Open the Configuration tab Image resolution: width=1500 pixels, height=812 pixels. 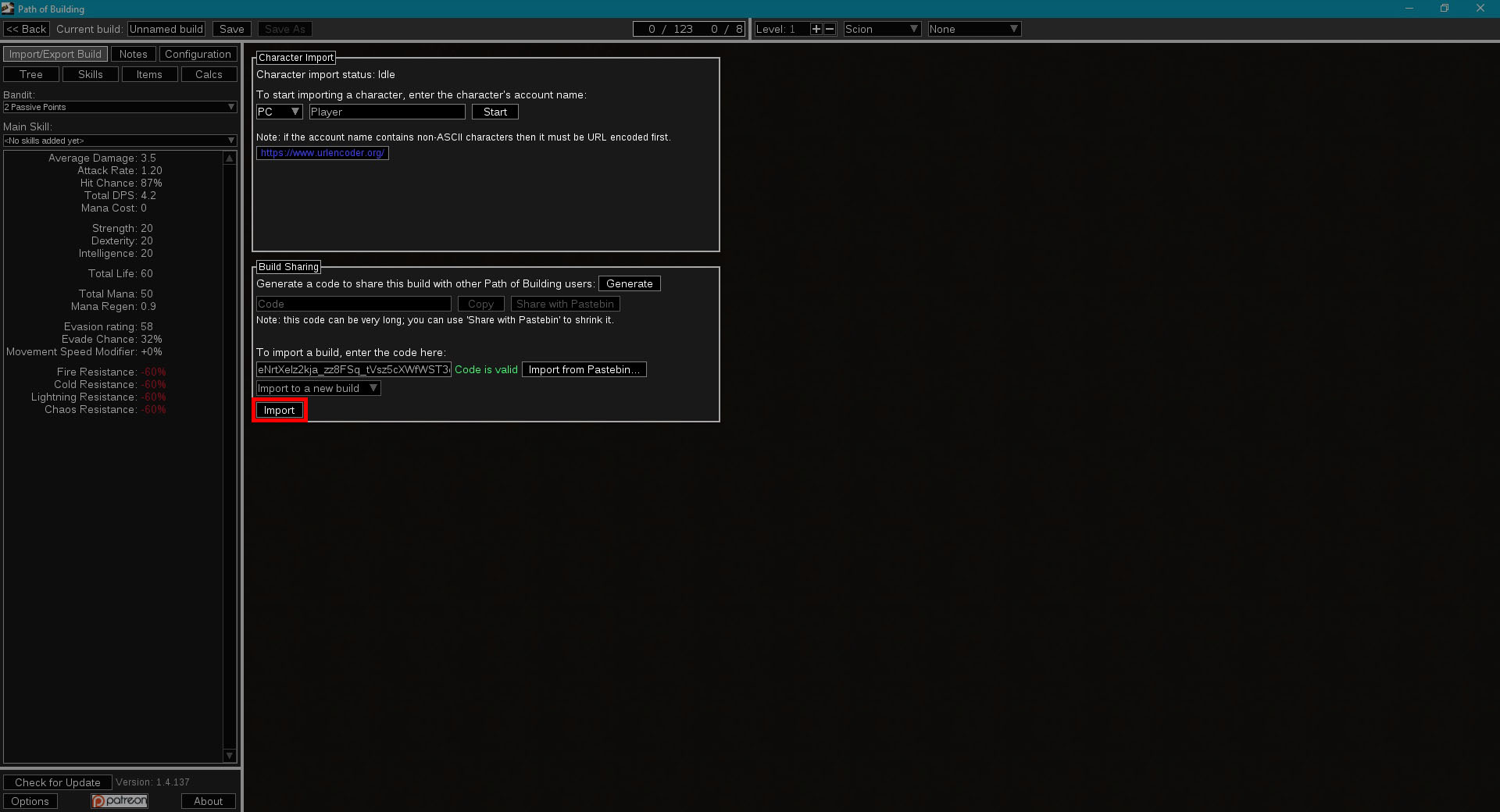tap(198, 54)
